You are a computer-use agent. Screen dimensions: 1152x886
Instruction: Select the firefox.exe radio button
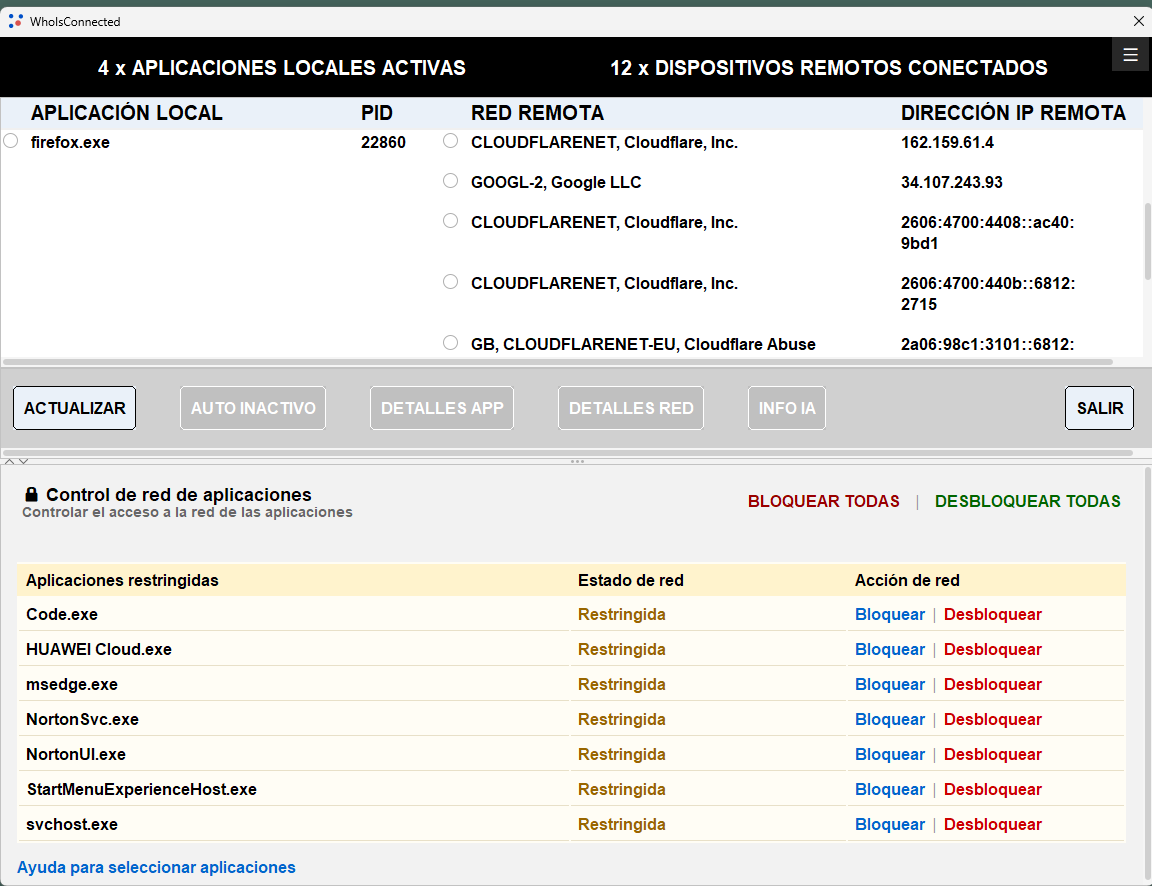click(x=11, y=140)
